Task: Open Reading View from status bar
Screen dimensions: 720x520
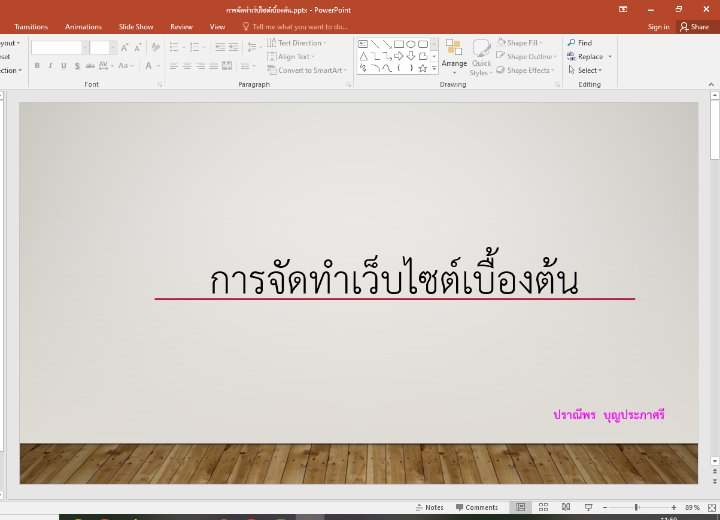Action: point(563,507)
